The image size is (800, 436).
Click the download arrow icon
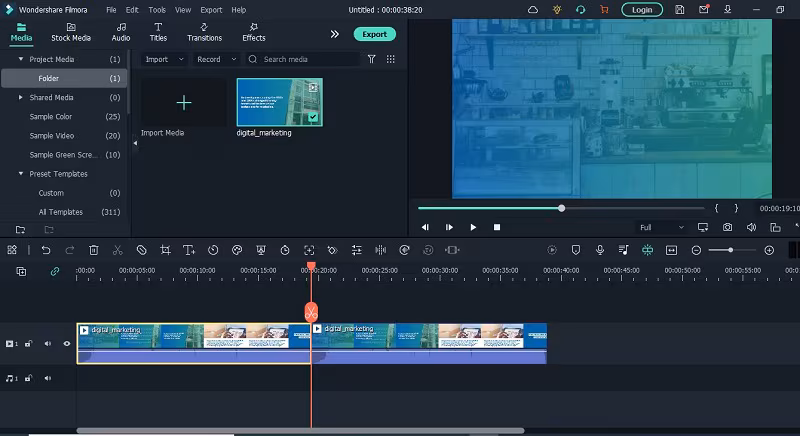[728, 10]
